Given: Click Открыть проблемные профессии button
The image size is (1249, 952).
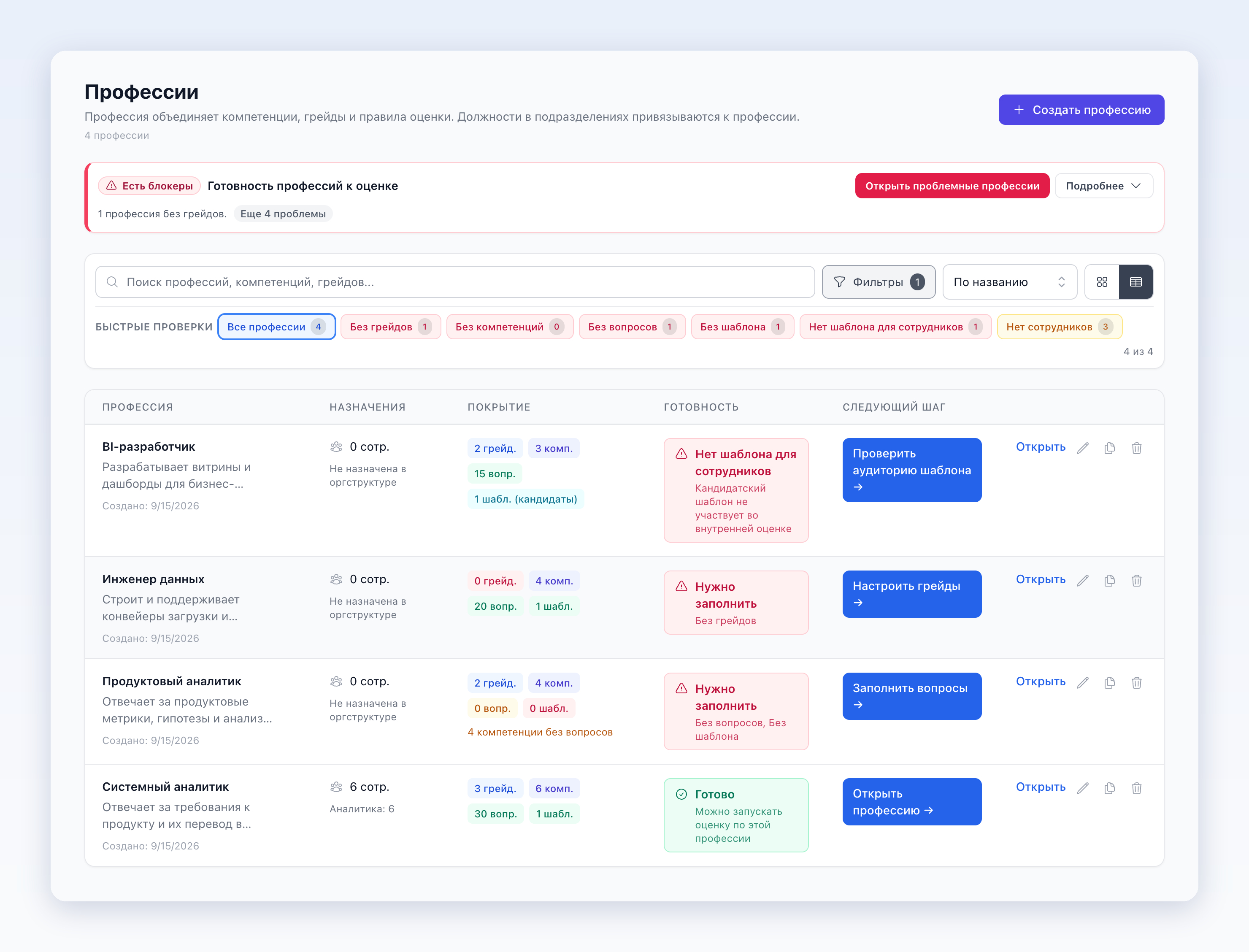Looking at the screenshot, I should click(952, 186).
